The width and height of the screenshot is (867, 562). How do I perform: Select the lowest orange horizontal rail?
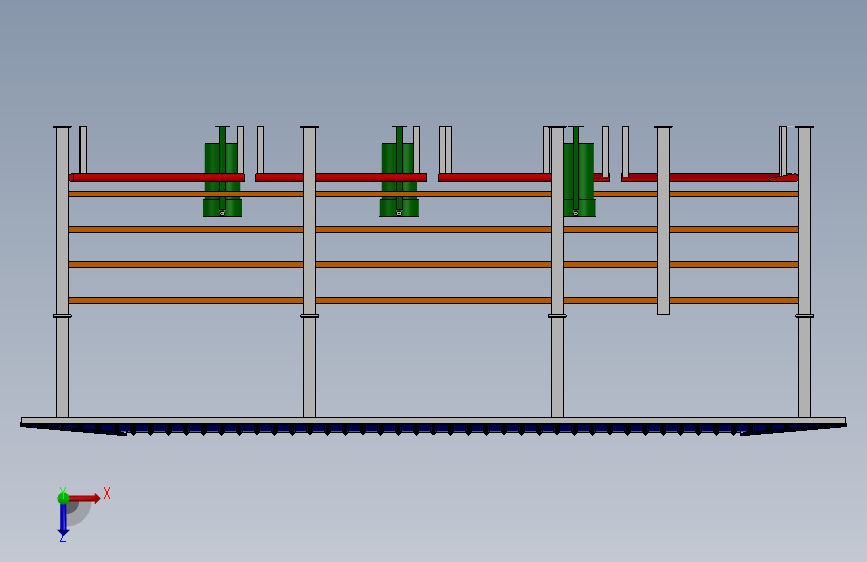tap(434, 300)
